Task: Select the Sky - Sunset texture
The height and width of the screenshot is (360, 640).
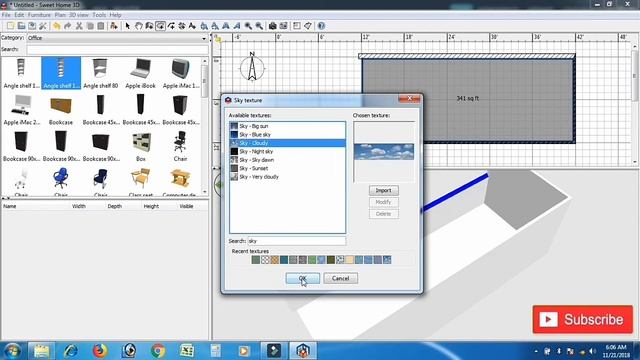Action: tap(287, 168)
